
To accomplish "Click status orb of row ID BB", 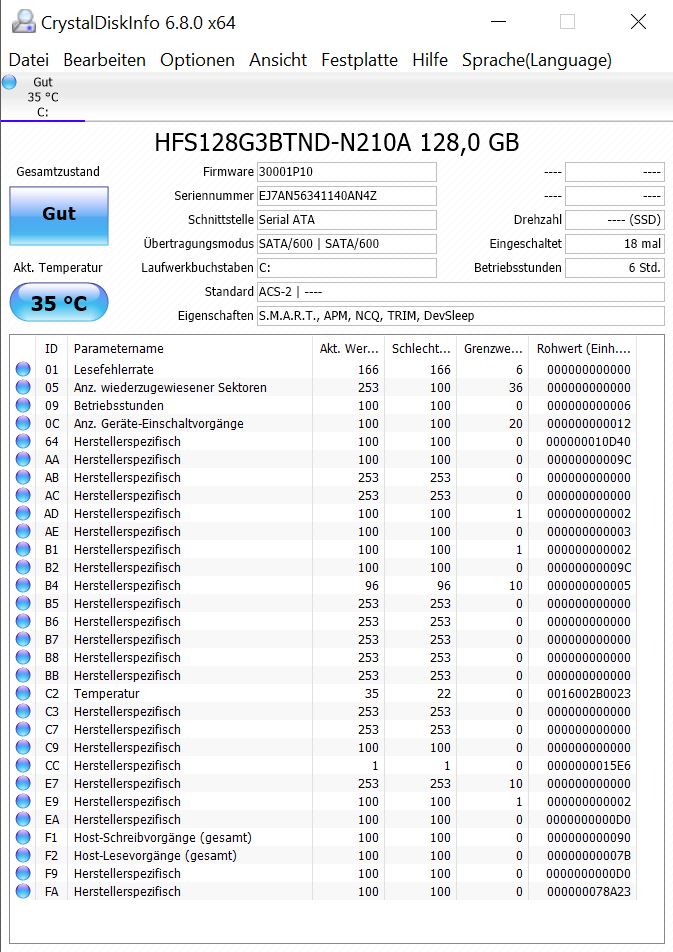I will tap(23, 675).
